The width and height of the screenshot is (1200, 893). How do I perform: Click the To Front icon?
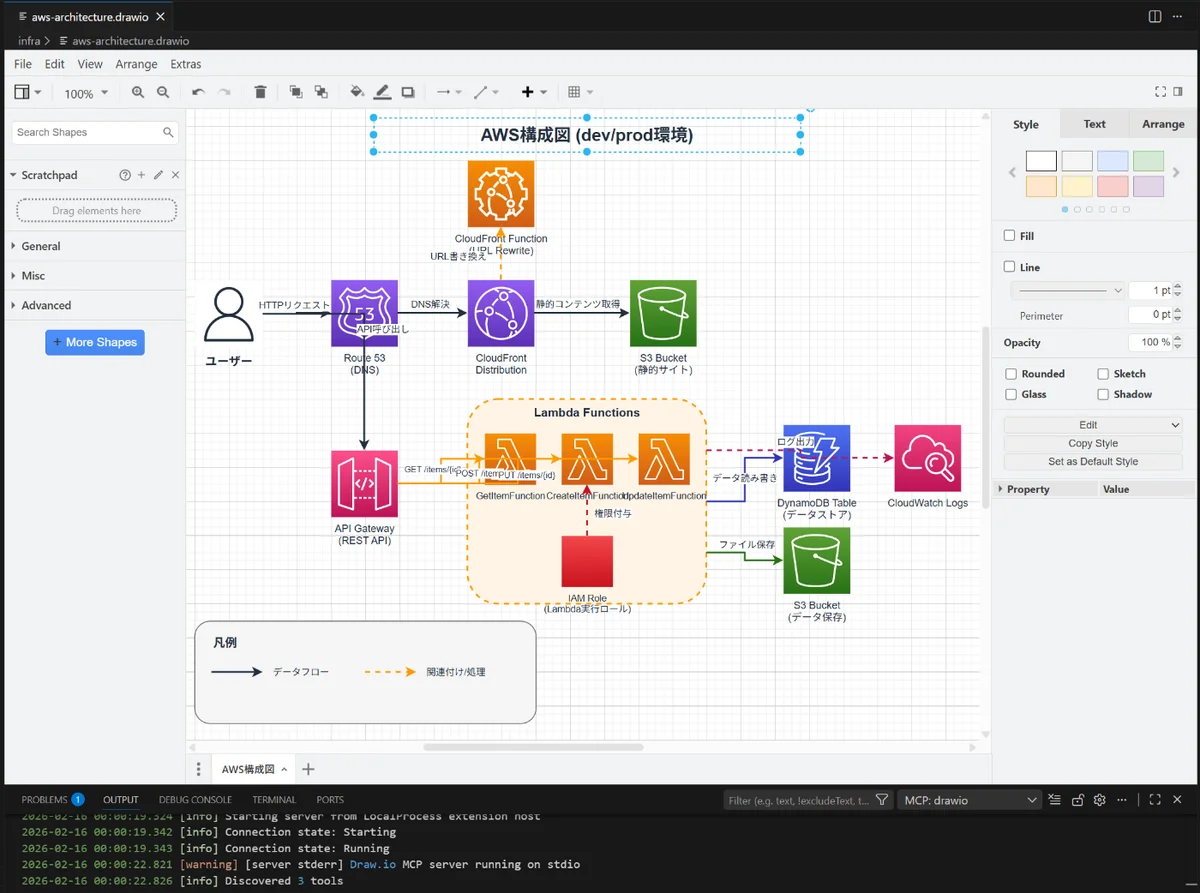click(x=296, y=91)
